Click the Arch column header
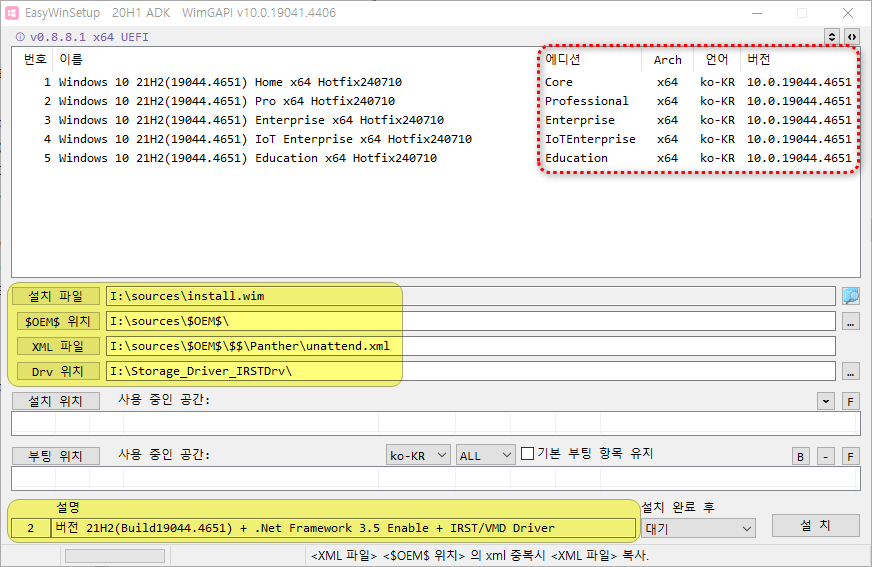872x567 pixels. (667, 59)
